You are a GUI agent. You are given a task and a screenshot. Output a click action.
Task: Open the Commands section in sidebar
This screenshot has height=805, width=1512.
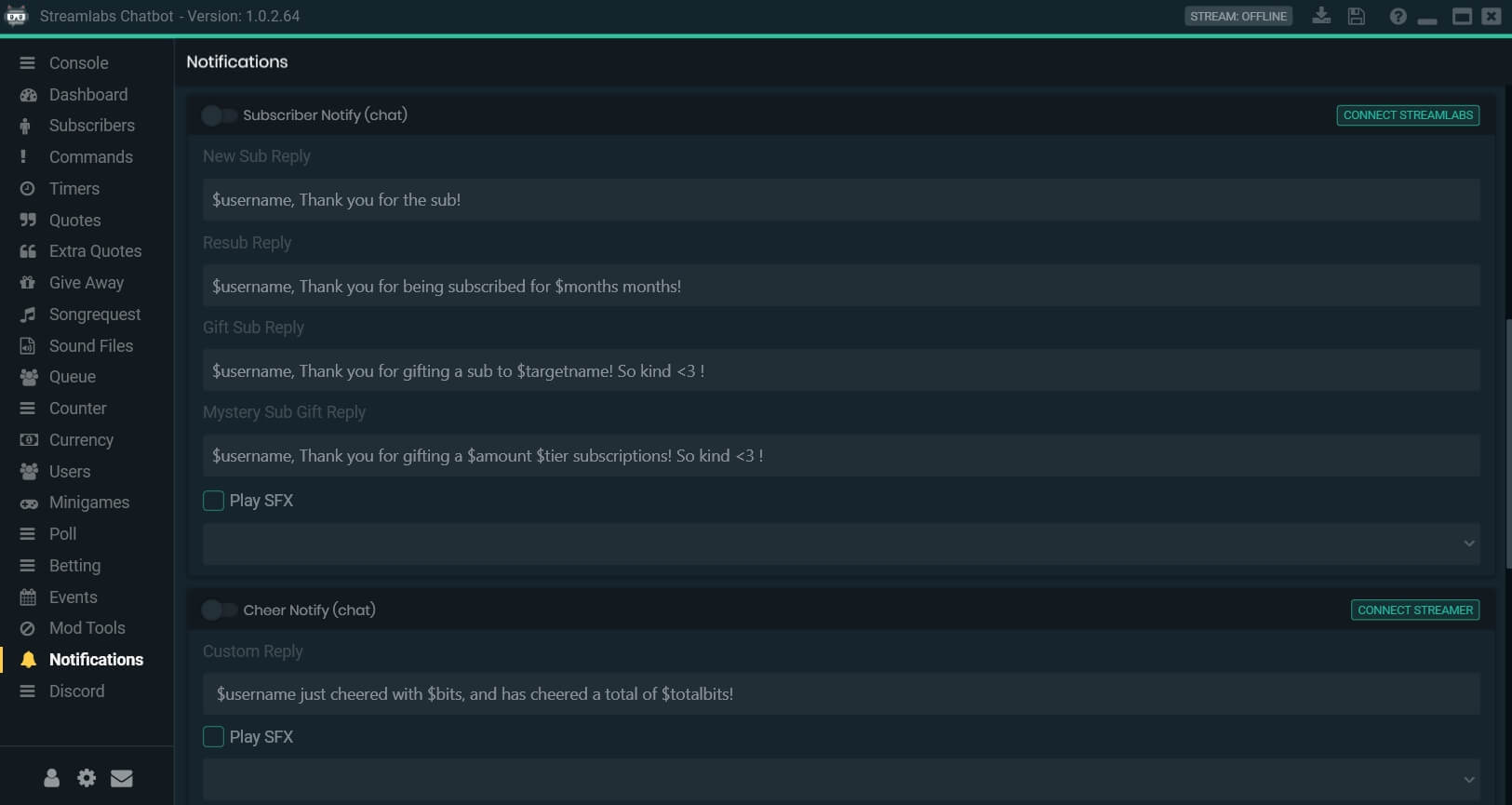point(90,157)
